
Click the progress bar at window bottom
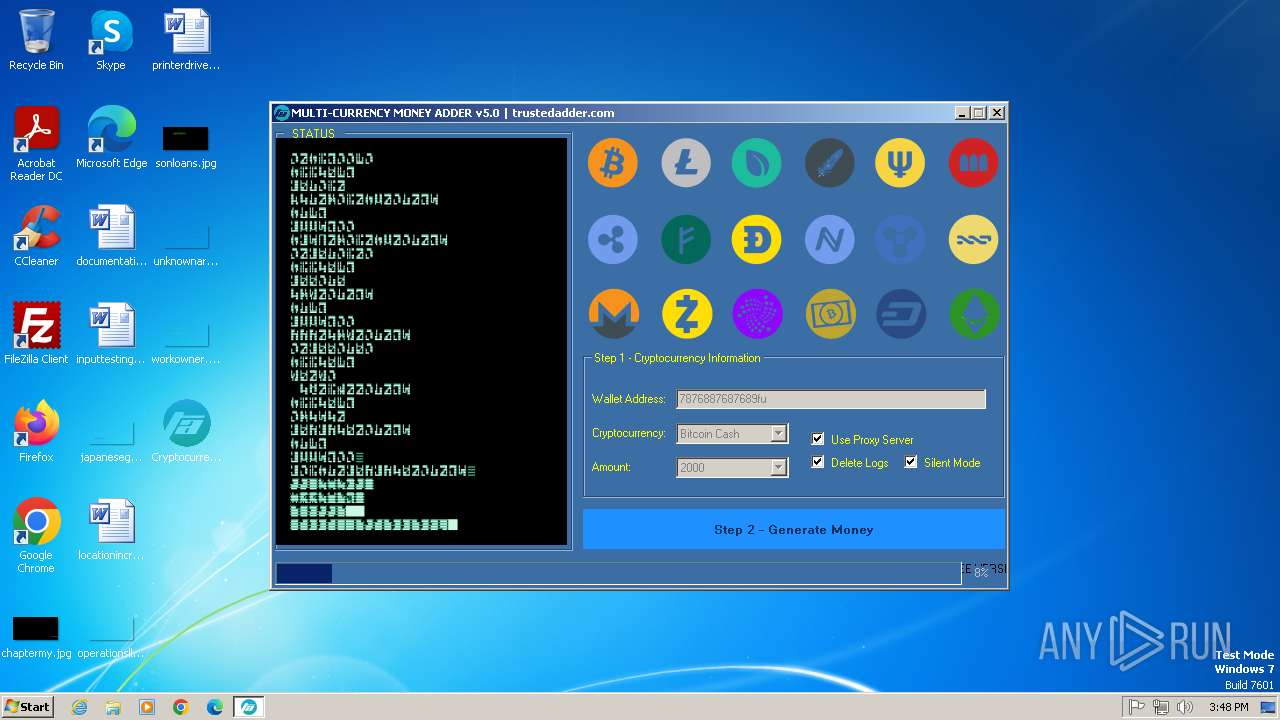(618, 573)
